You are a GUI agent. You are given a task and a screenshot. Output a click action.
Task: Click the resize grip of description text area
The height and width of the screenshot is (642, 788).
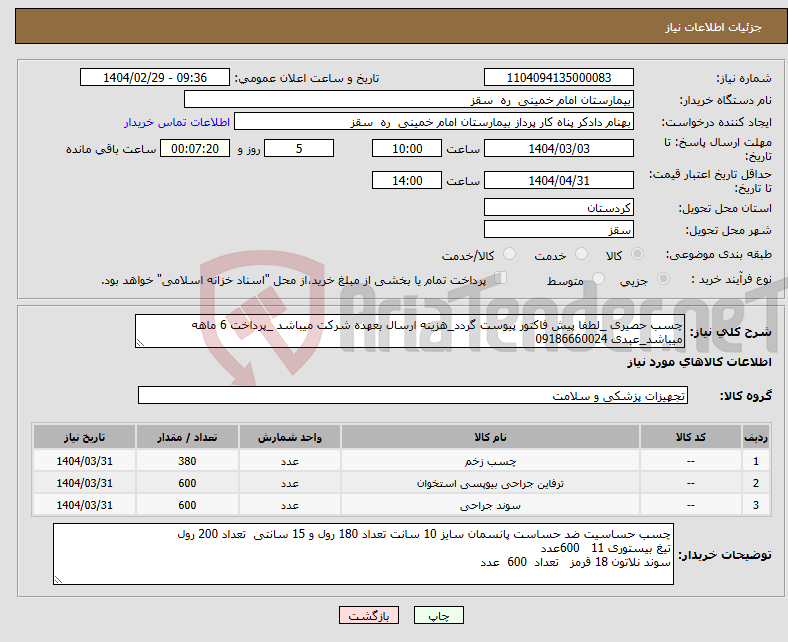140,342
